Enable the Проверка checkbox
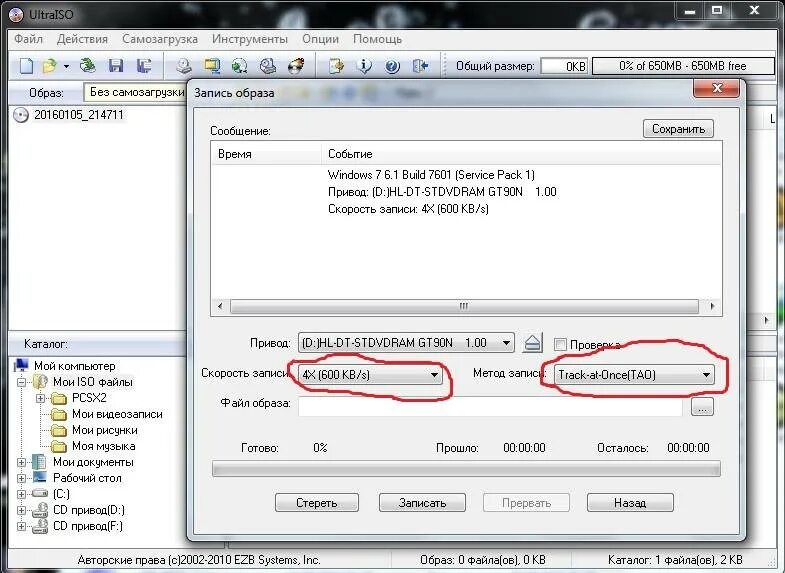Screen dimensions: 785x573 point(560,344)
